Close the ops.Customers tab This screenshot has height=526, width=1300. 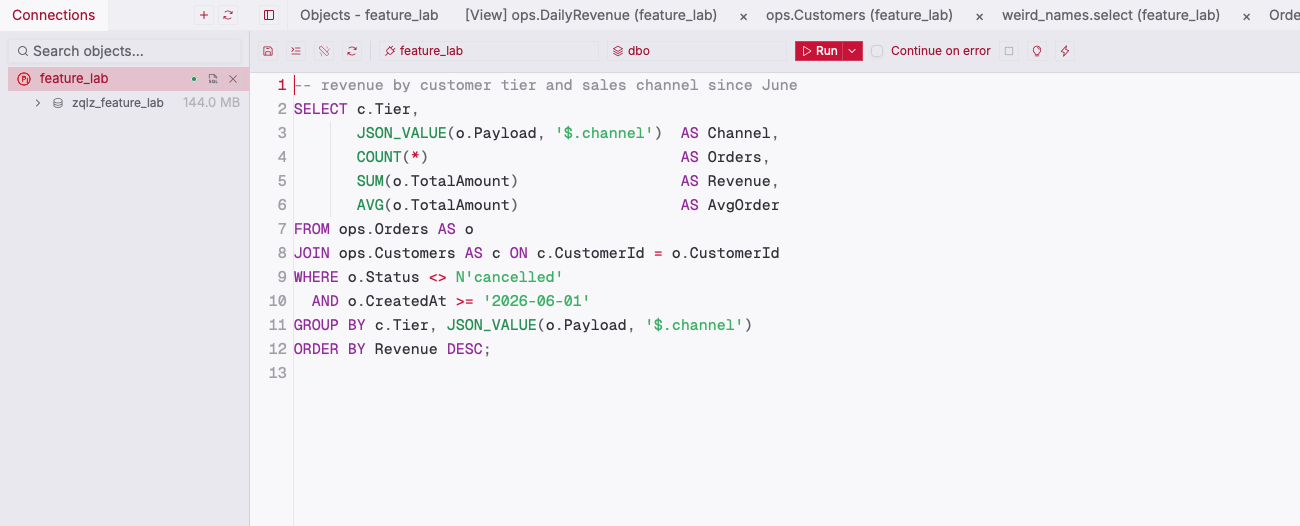[x=979, y=16]
